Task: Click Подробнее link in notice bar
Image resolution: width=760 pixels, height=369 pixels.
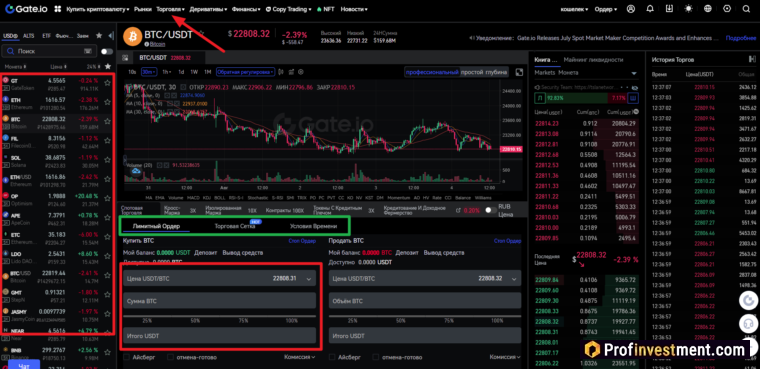Action: [740, 38]
